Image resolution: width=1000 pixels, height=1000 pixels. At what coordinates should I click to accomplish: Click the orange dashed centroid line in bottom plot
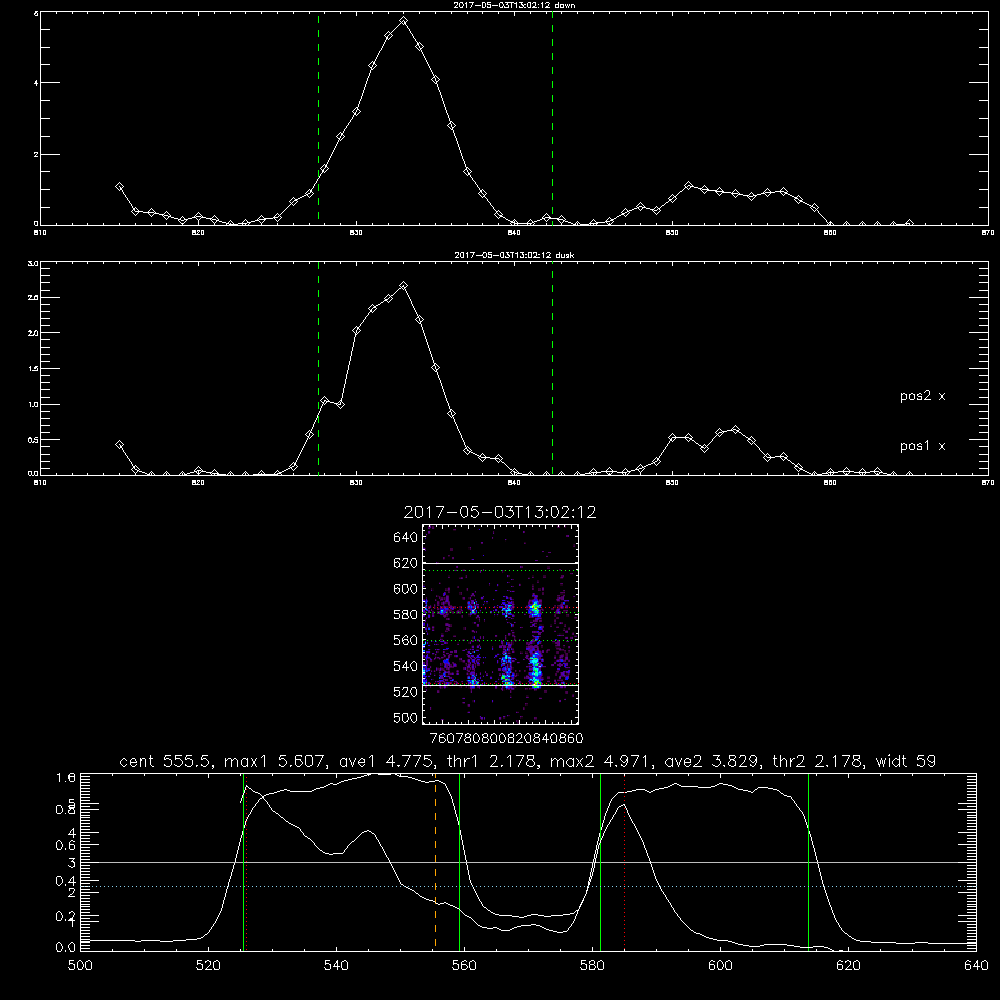coord(436,861)
